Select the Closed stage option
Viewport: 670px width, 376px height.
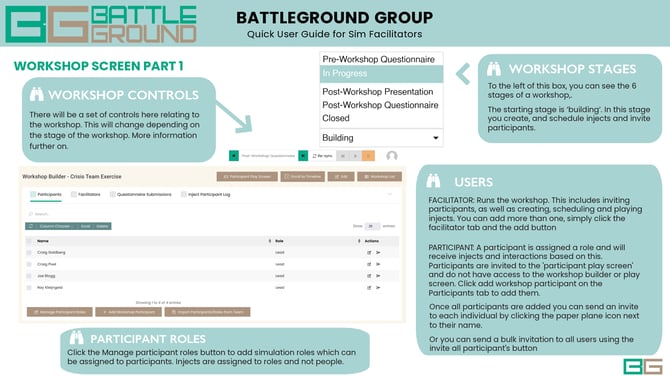(x=336, y=118)
